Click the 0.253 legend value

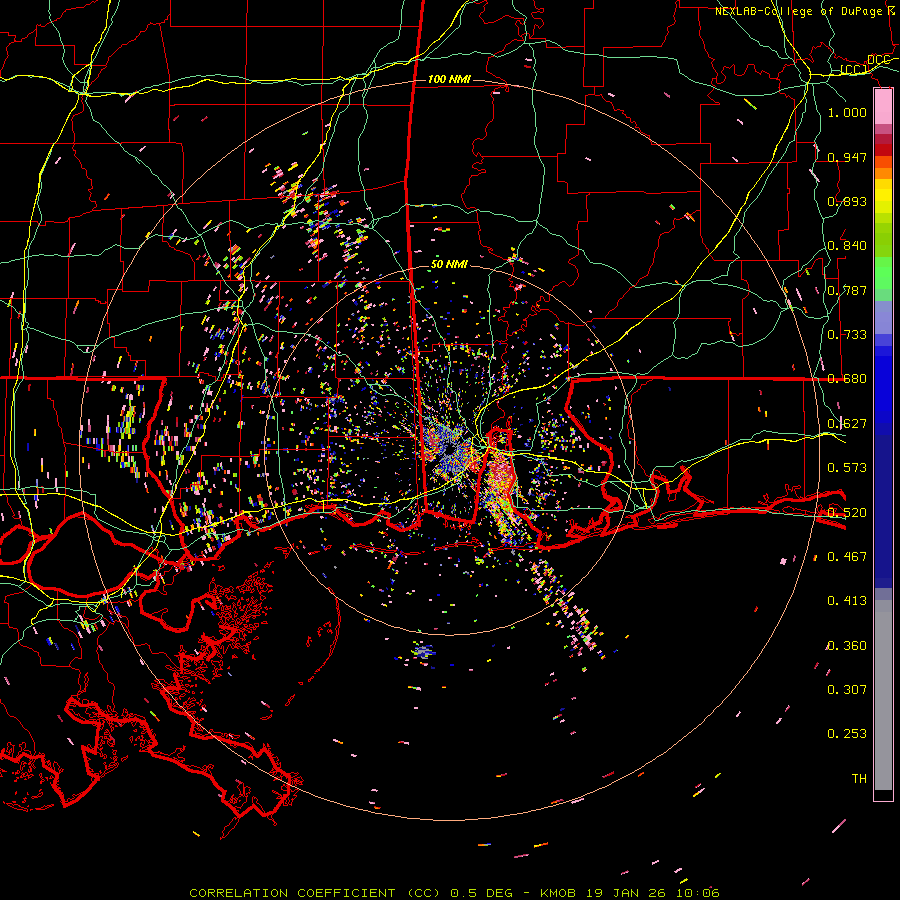click(847, 734)
